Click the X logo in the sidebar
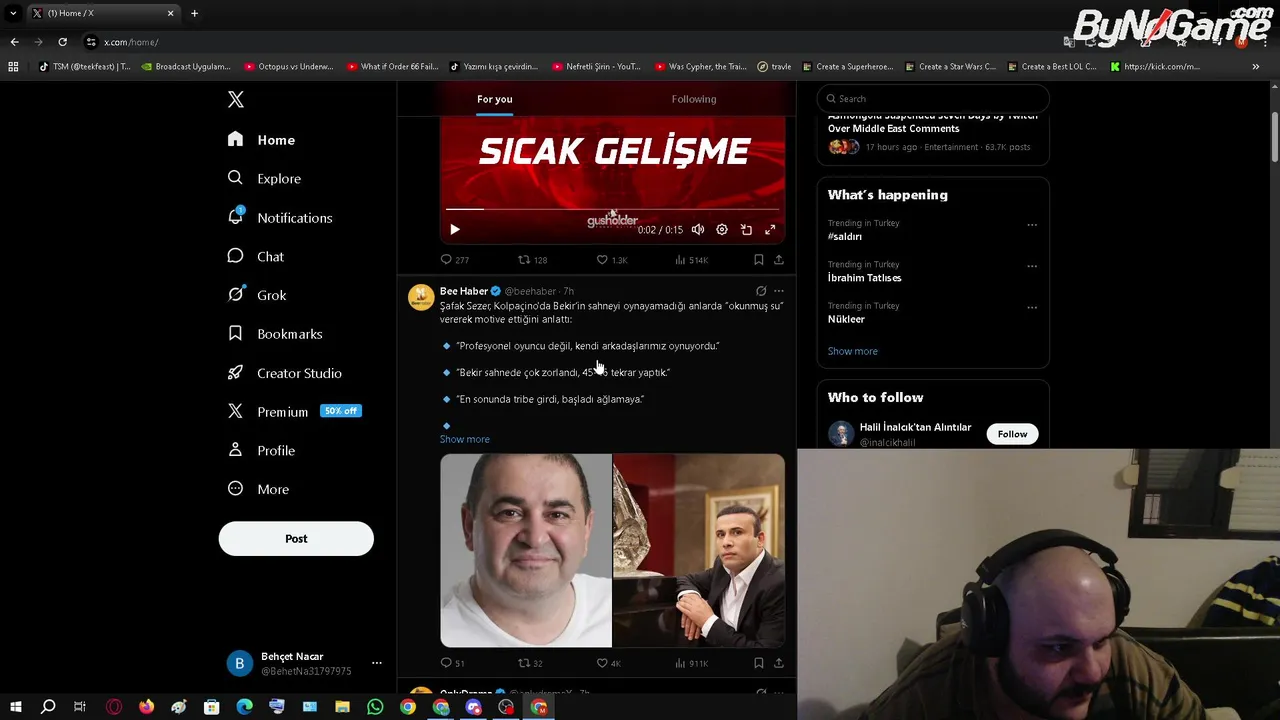Viewport: 1280px width, 720px height. (x=236, y=99)
